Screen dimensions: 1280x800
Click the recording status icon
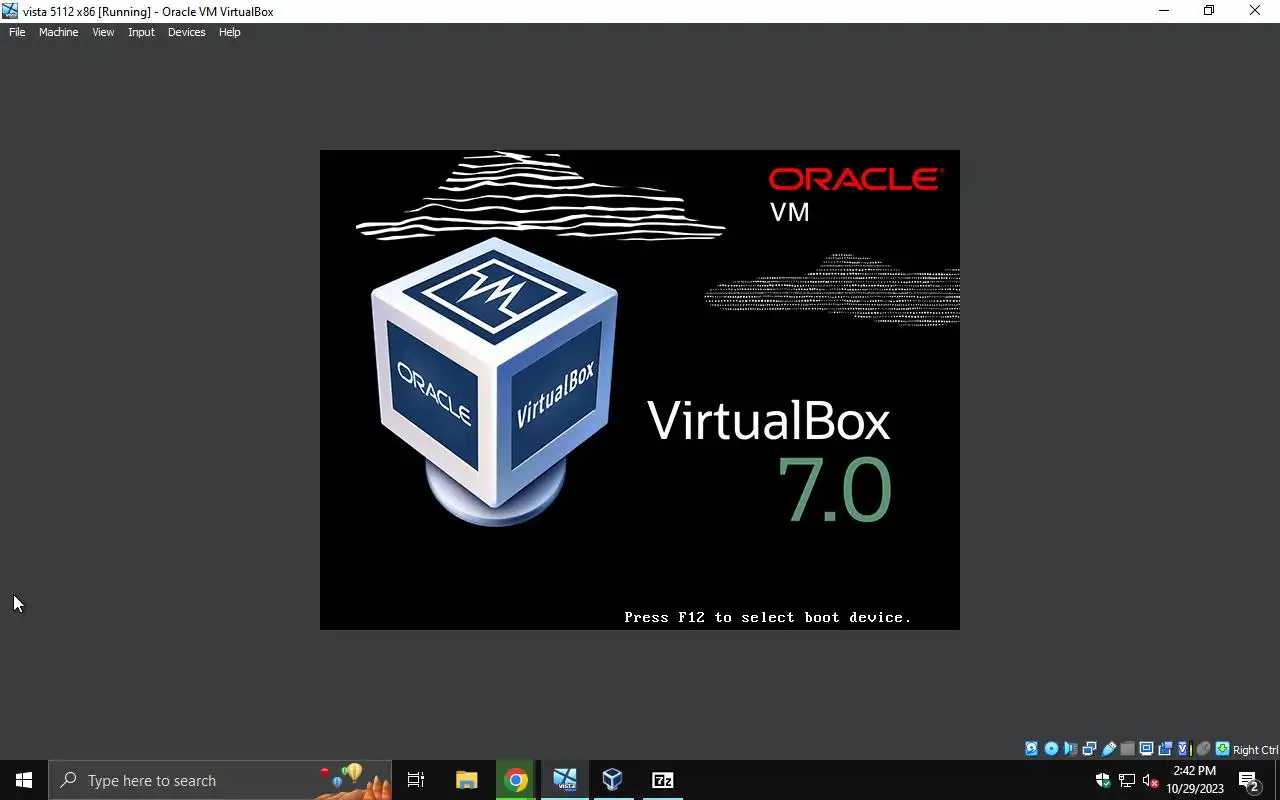click(x=1166, y=749)
